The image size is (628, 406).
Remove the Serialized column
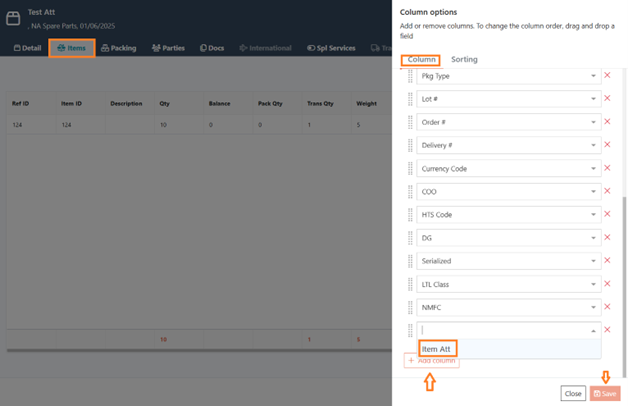(x=607, y=260)
